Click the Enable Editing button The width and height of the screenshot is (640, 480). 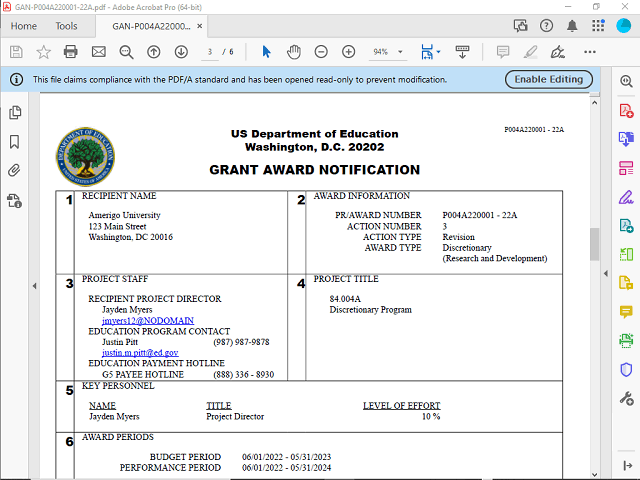pos(549,79)
